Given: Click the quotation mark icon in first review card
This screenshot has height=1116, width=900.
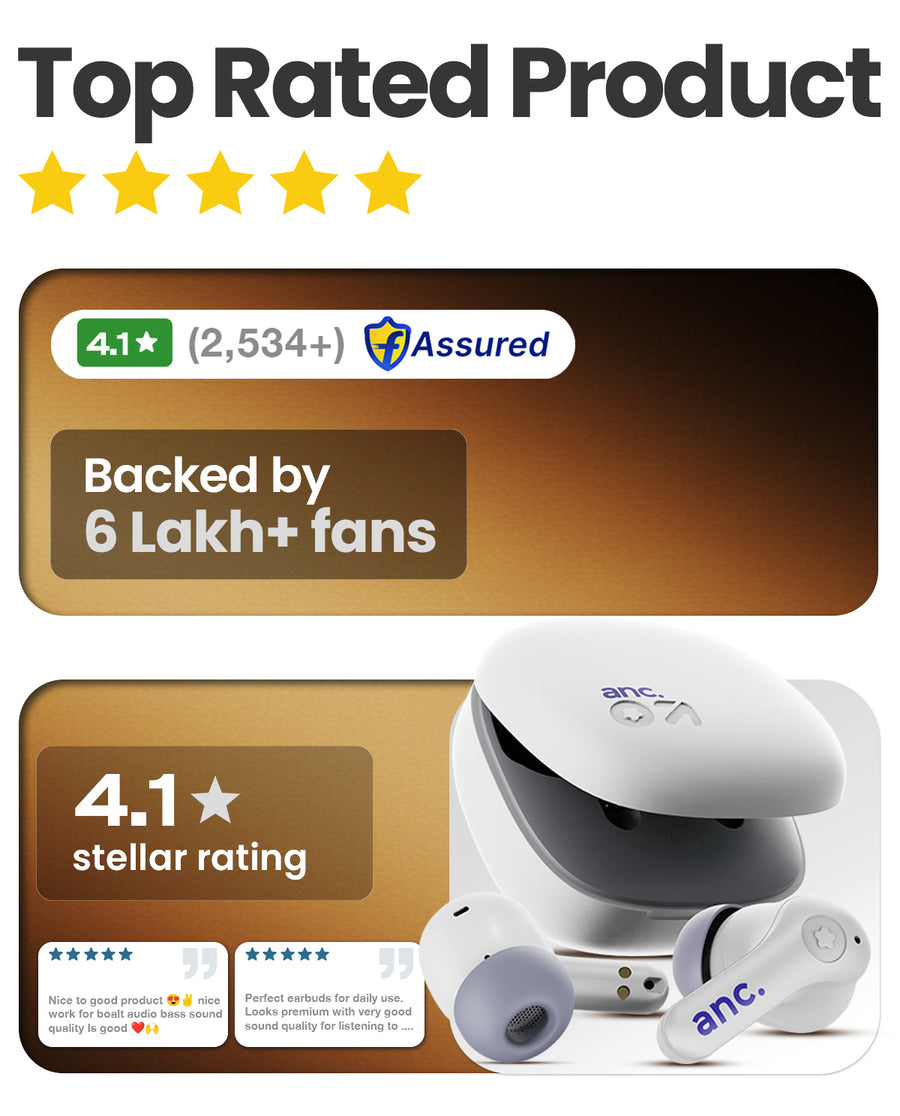Looking at the screenshot, I should (200, 963).
